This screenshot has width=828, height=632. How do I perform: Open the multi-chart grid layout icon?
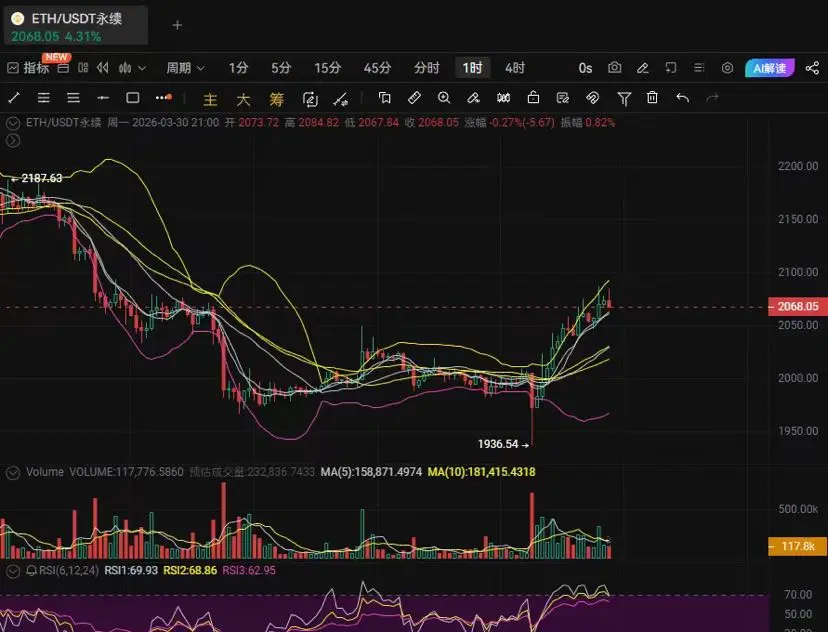pos(83,68)
